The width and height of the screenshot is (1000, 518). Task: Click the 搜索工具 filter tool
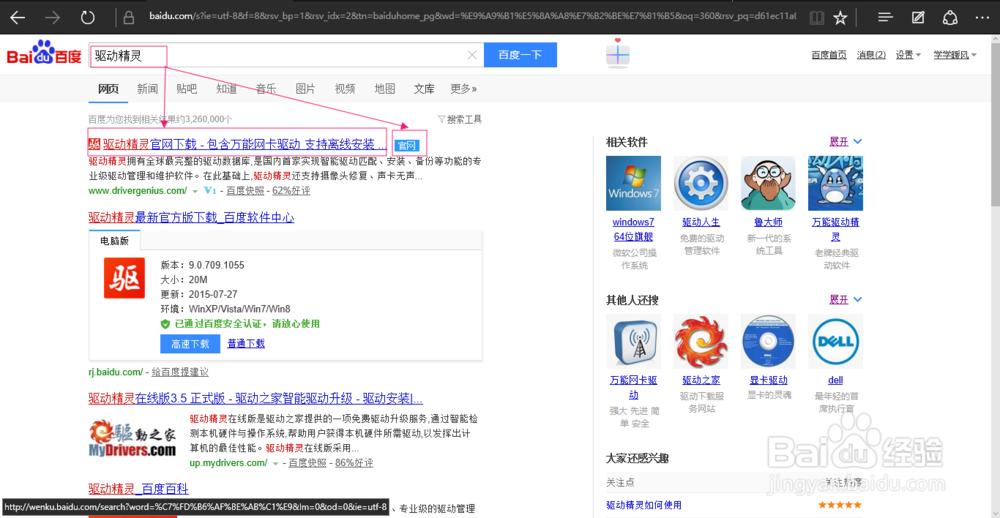pyautogui.click(x=459, y=119)
